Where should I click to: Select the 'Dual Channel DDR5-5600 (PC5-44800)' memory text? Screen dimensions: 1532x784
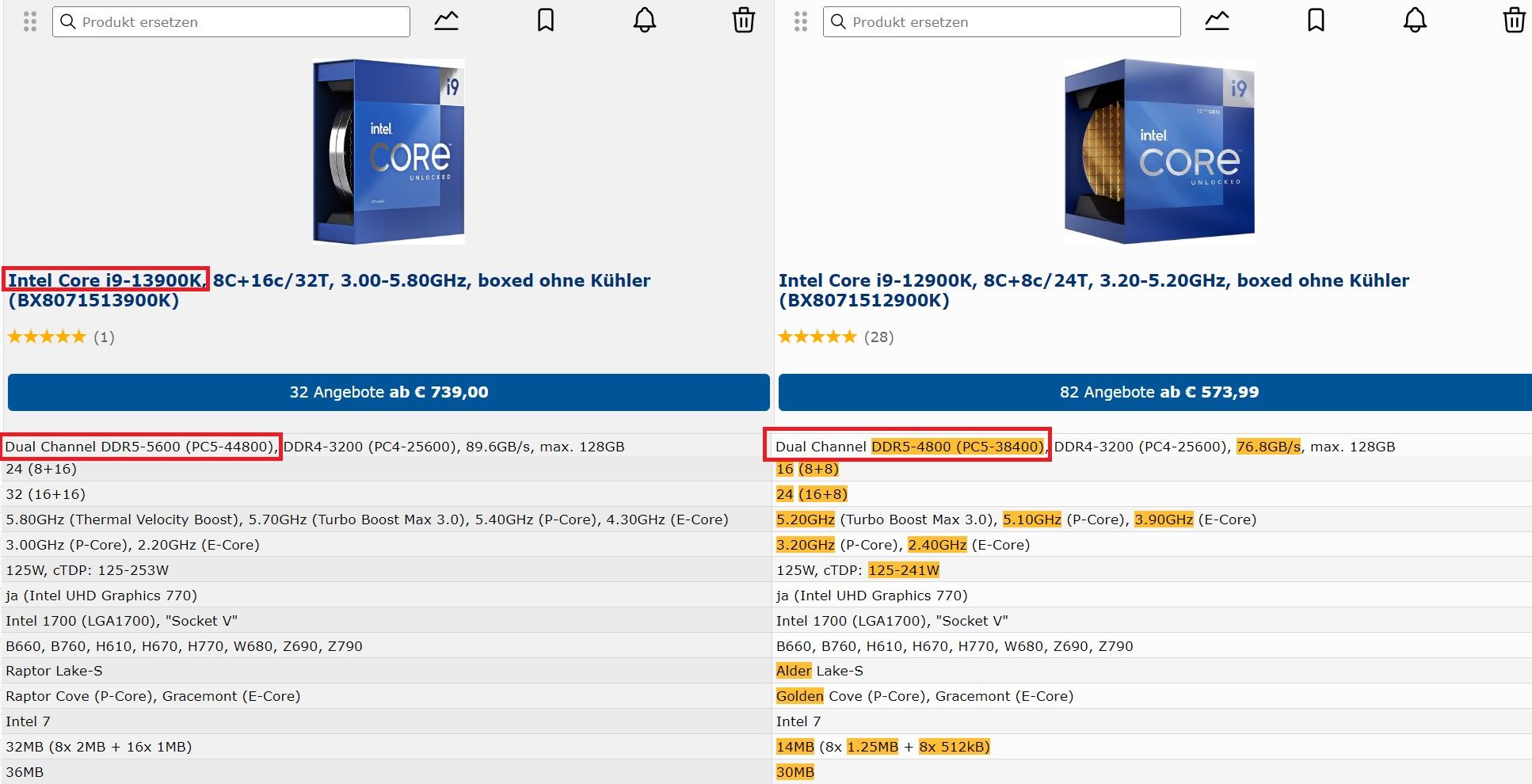pyautogui.click(x=142, y=447)
